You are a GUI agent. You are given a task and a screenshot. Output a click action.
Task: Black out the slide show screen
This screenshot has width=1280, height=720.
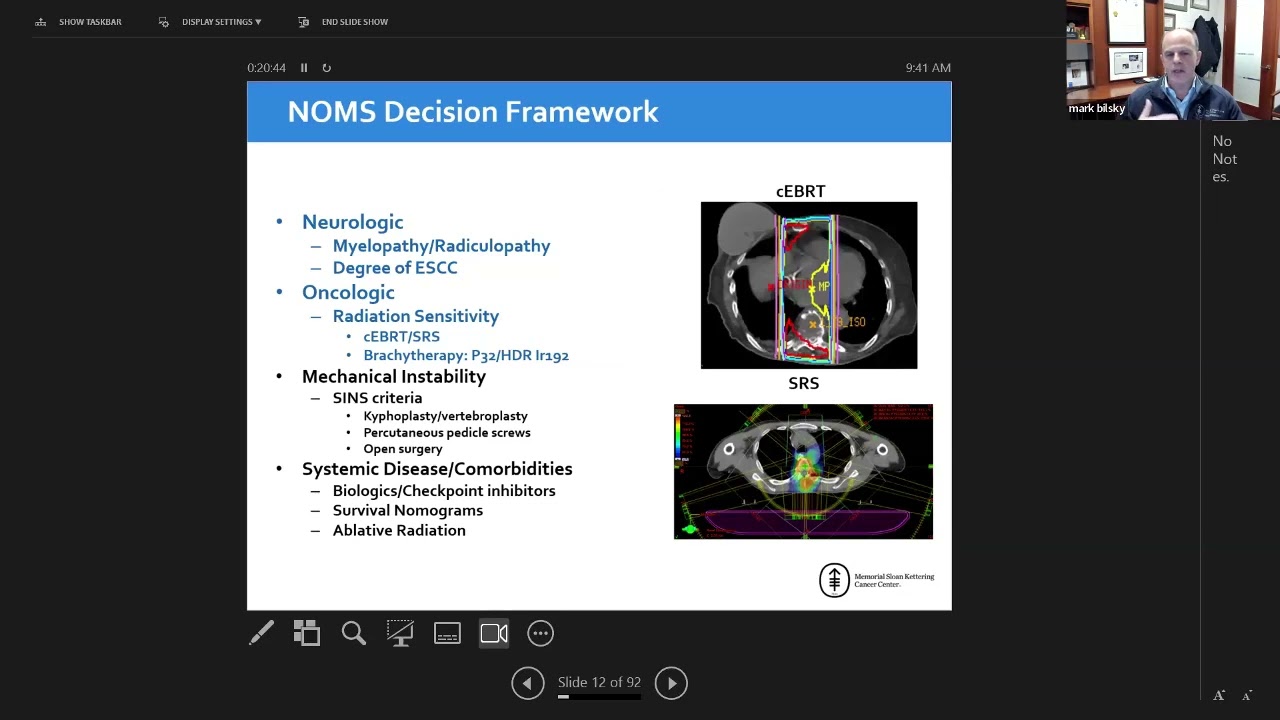click(400, 633)
